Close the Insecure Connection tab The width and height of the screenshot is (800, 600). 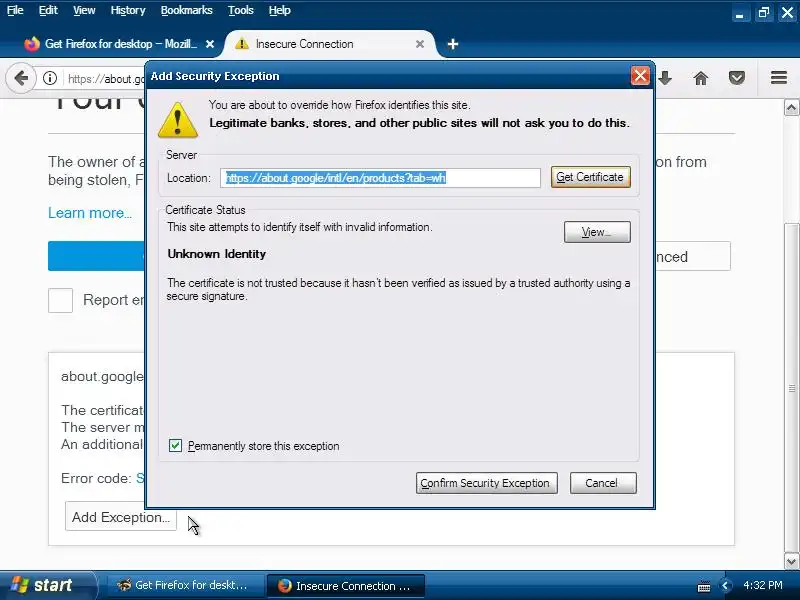[420, 44]
